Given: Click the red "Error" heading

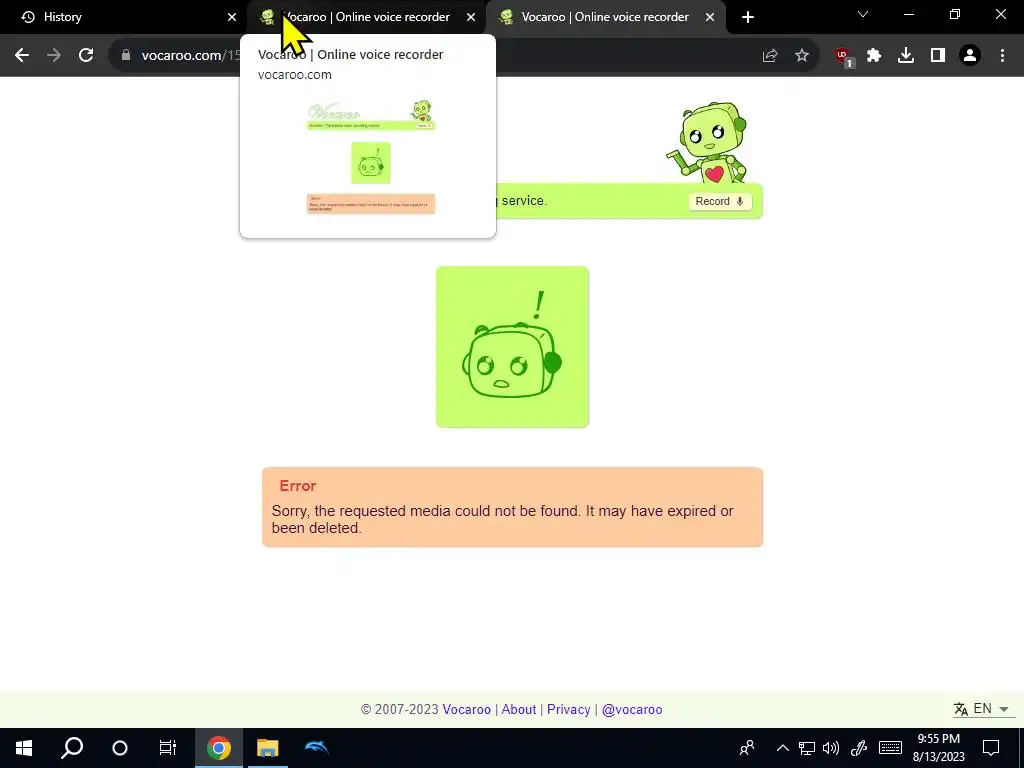Looking at the screenshot, I should [298, 486].
